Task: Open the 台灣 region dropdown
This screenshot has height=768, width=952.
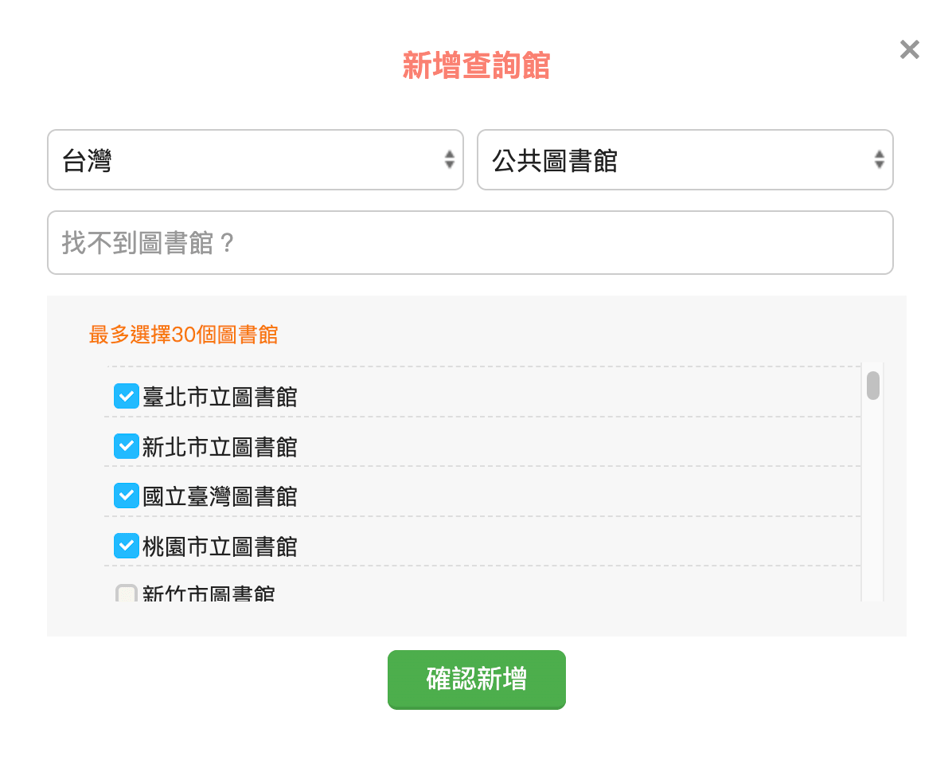Action: [x=255, y=160]
